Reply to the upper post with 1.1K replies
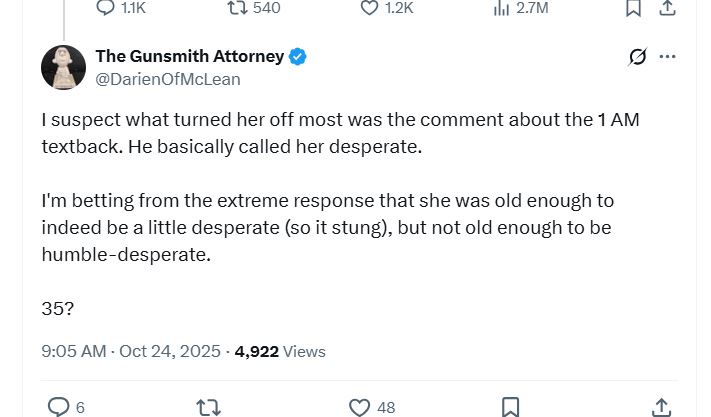 (x=107, y=8)
